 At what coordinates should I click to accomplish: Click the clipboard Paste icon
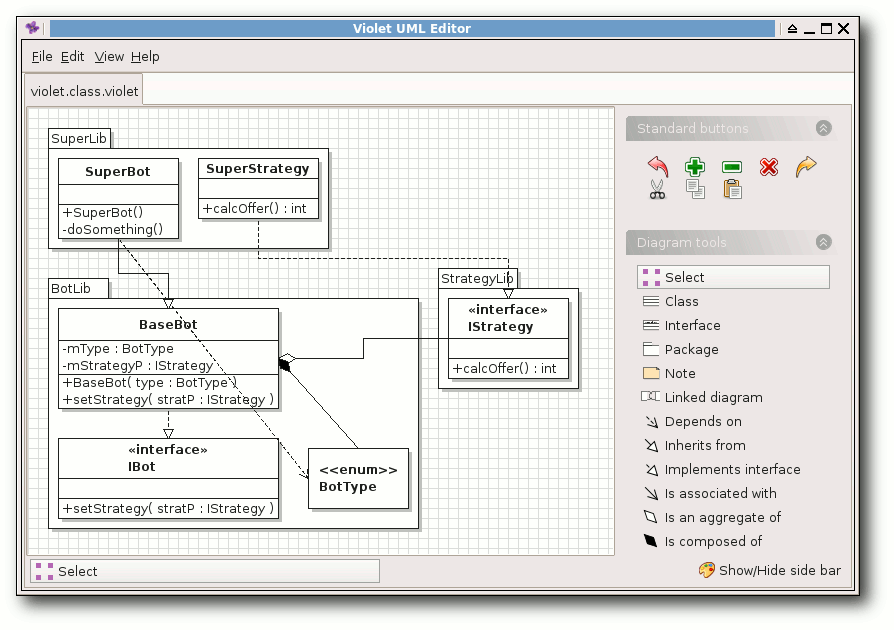[732, 189]
